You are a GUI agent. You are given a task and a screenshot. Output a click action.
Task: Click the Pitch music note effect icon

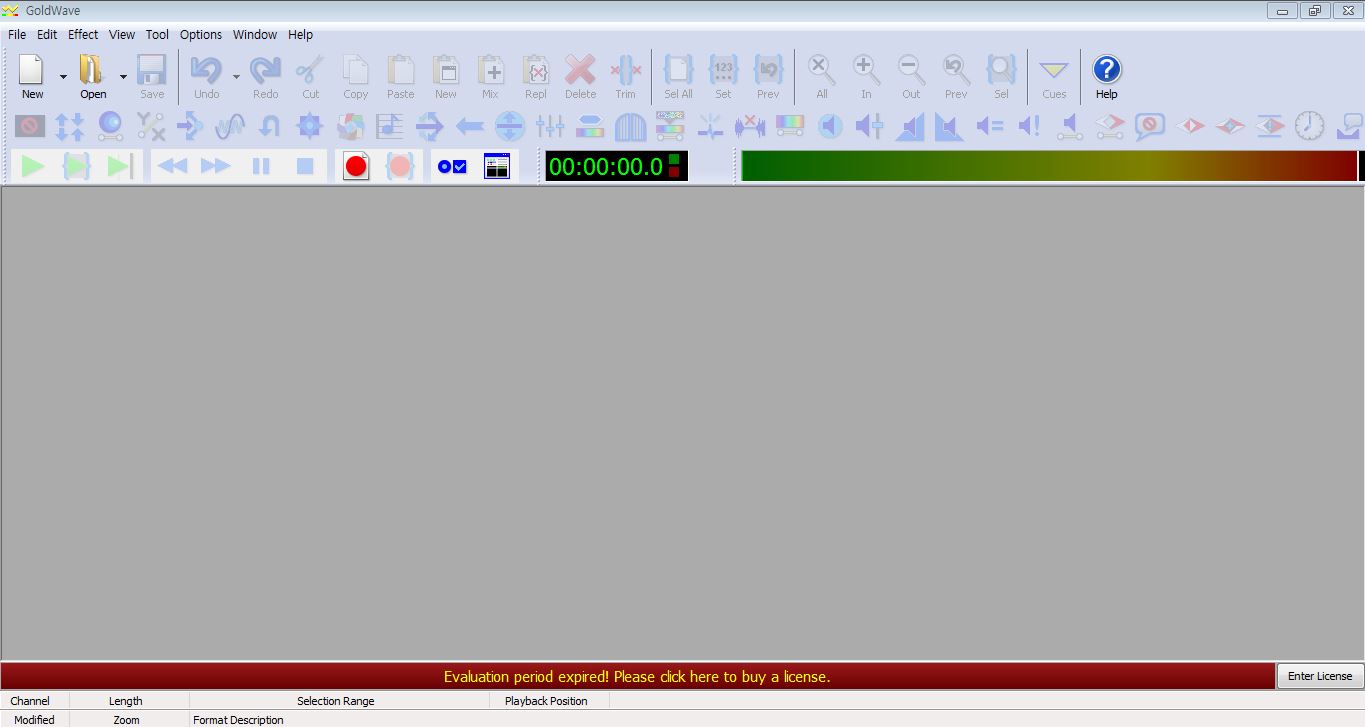(x=390, y=126)
